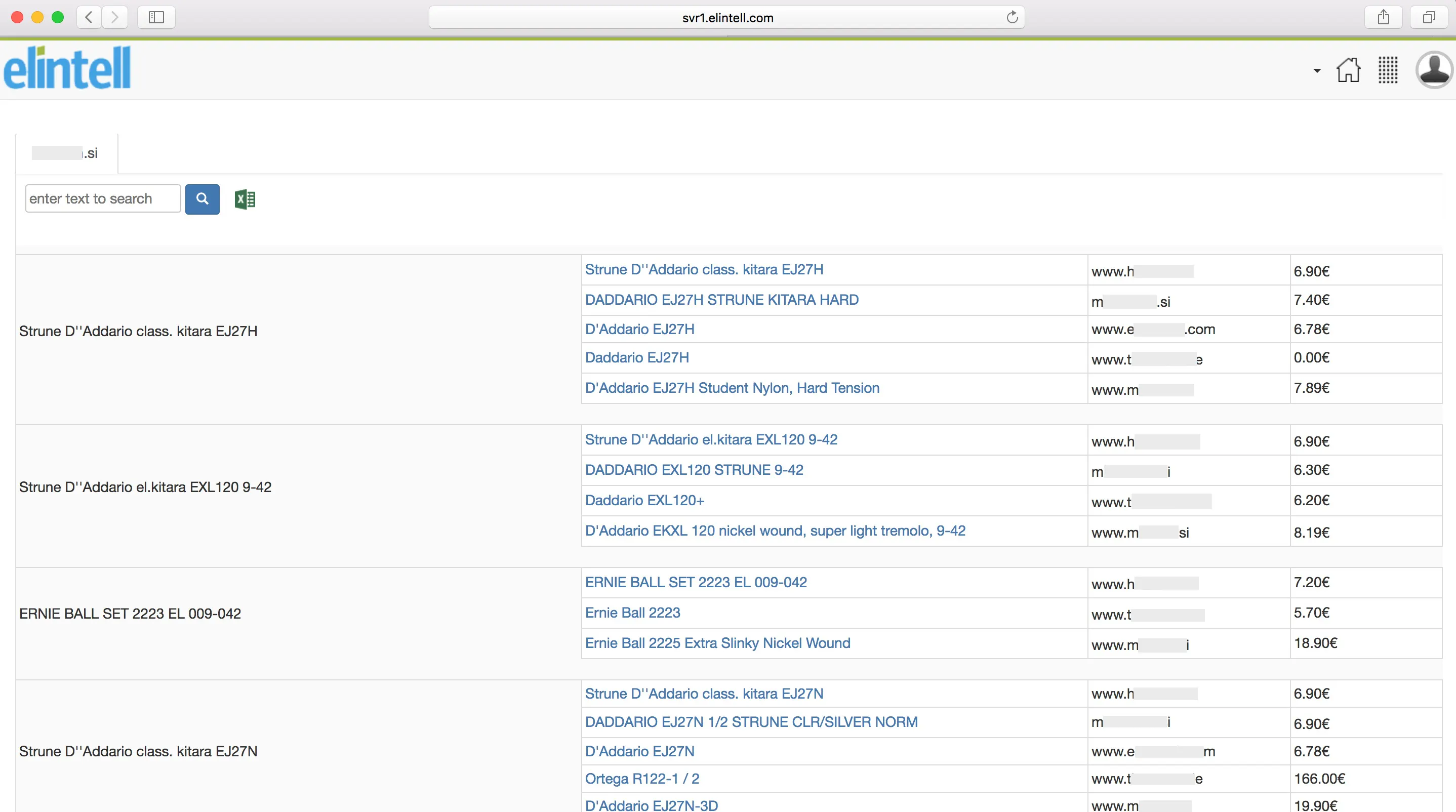Open 'Ernie Ball 2225 Extra Slinky Nickel Wound' link
The image size is (1456, 812).
coord(718,643)
